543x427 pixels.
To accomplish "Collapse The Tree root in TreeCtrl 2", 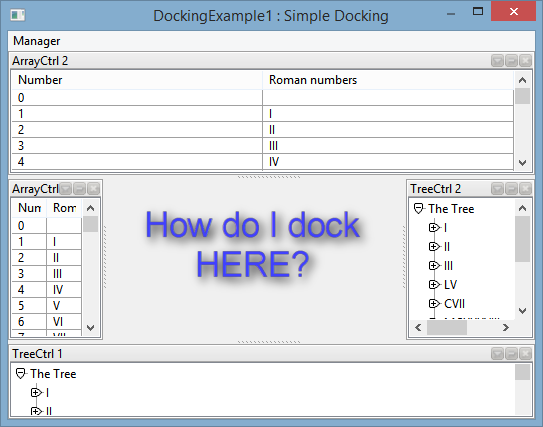I will click(418, 208).
